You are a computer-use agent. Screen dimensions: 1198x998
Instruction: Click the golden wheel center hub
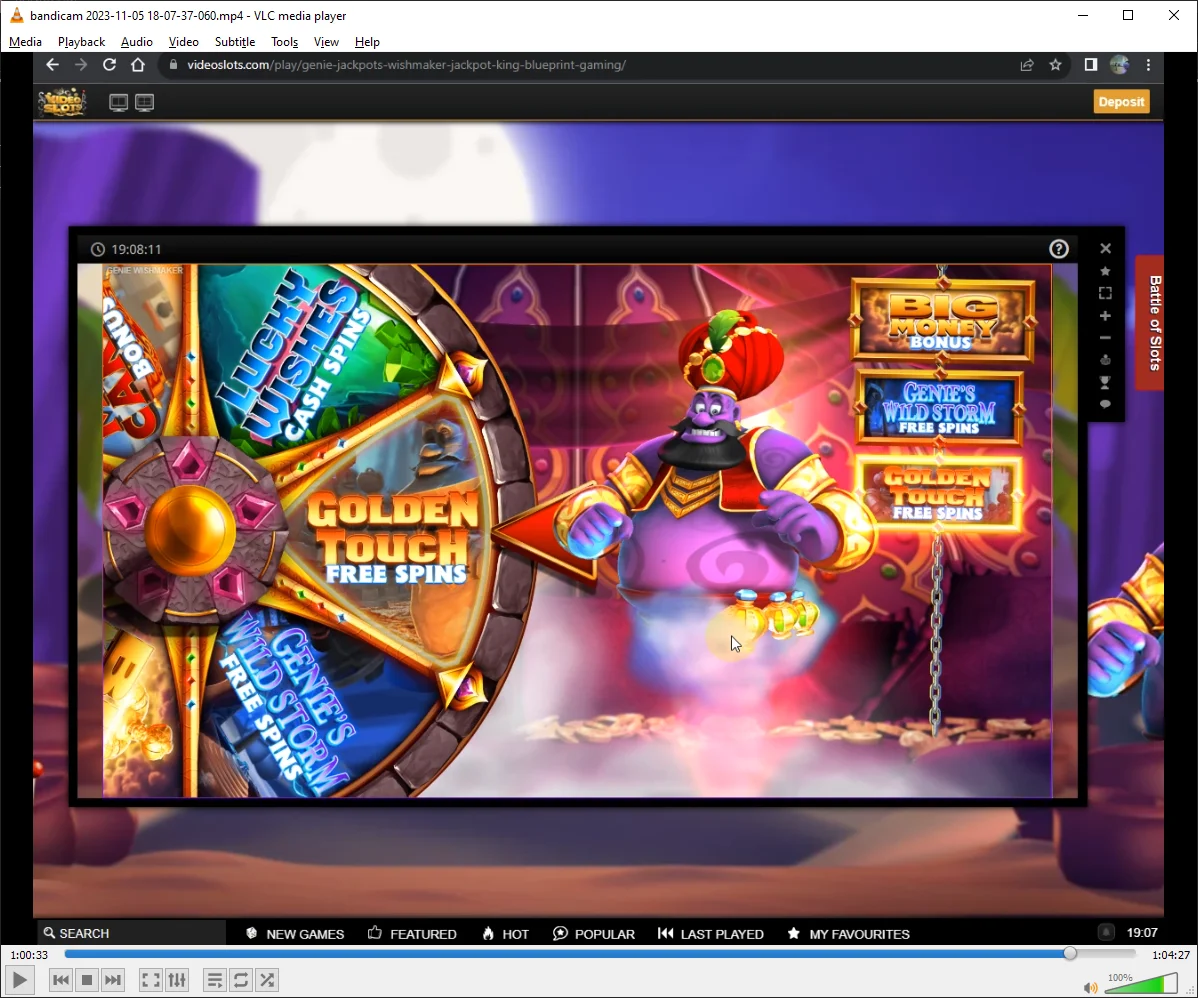189,529
